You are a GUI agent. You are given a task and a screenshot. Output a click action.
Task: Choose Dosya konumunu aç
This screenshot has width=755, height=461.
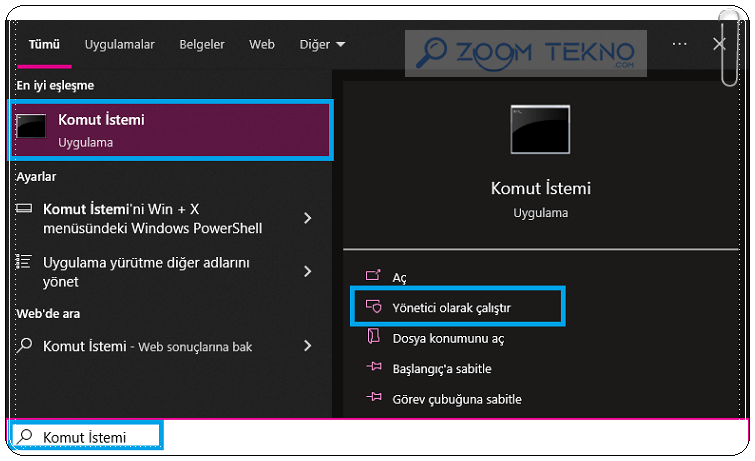point(448,339)
